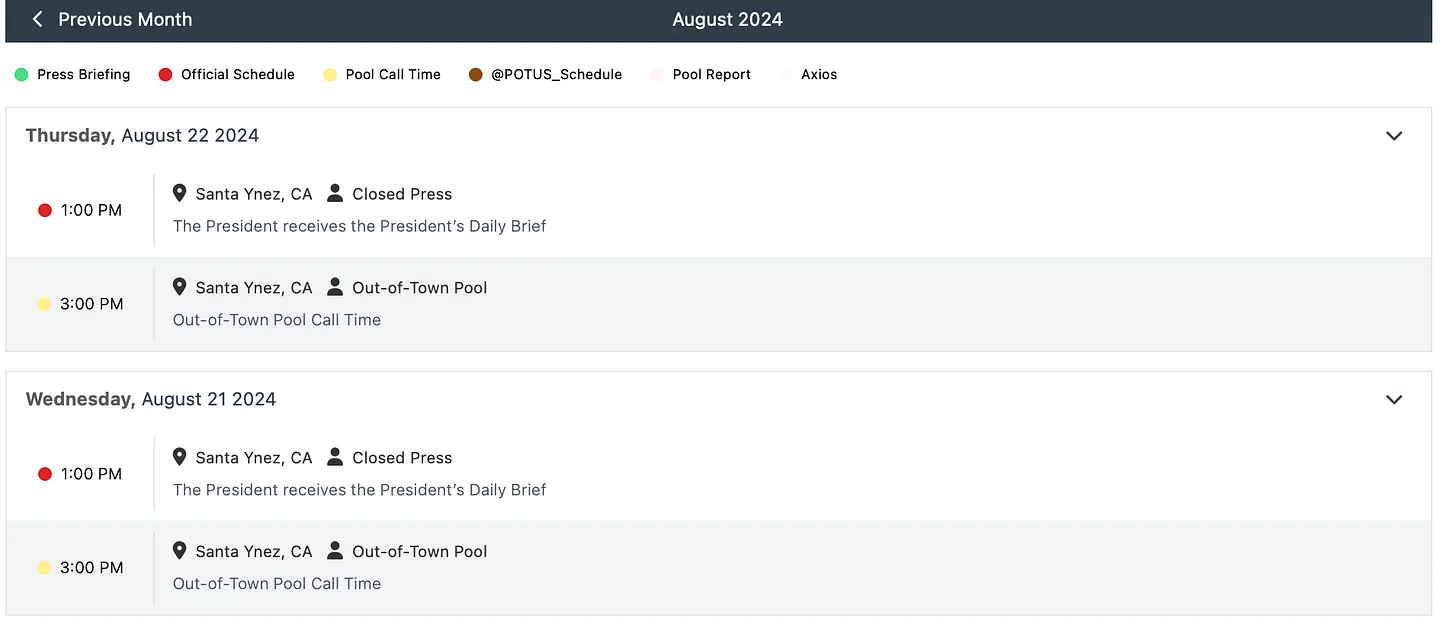Collapse the Thursday, August 22 section chevron

[1394, 136]
